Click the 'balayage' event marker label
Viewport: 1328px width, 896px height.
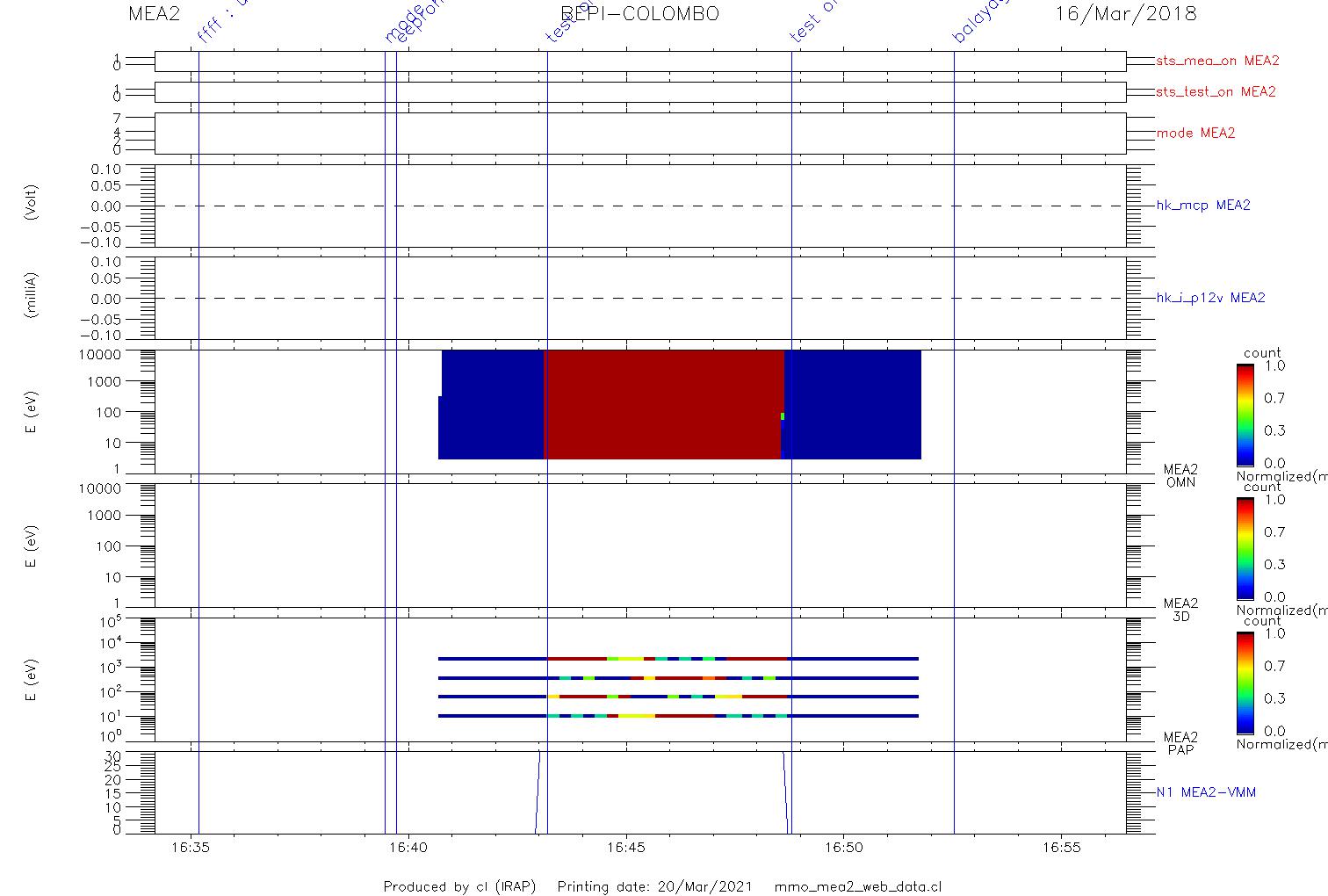point(980,22)
